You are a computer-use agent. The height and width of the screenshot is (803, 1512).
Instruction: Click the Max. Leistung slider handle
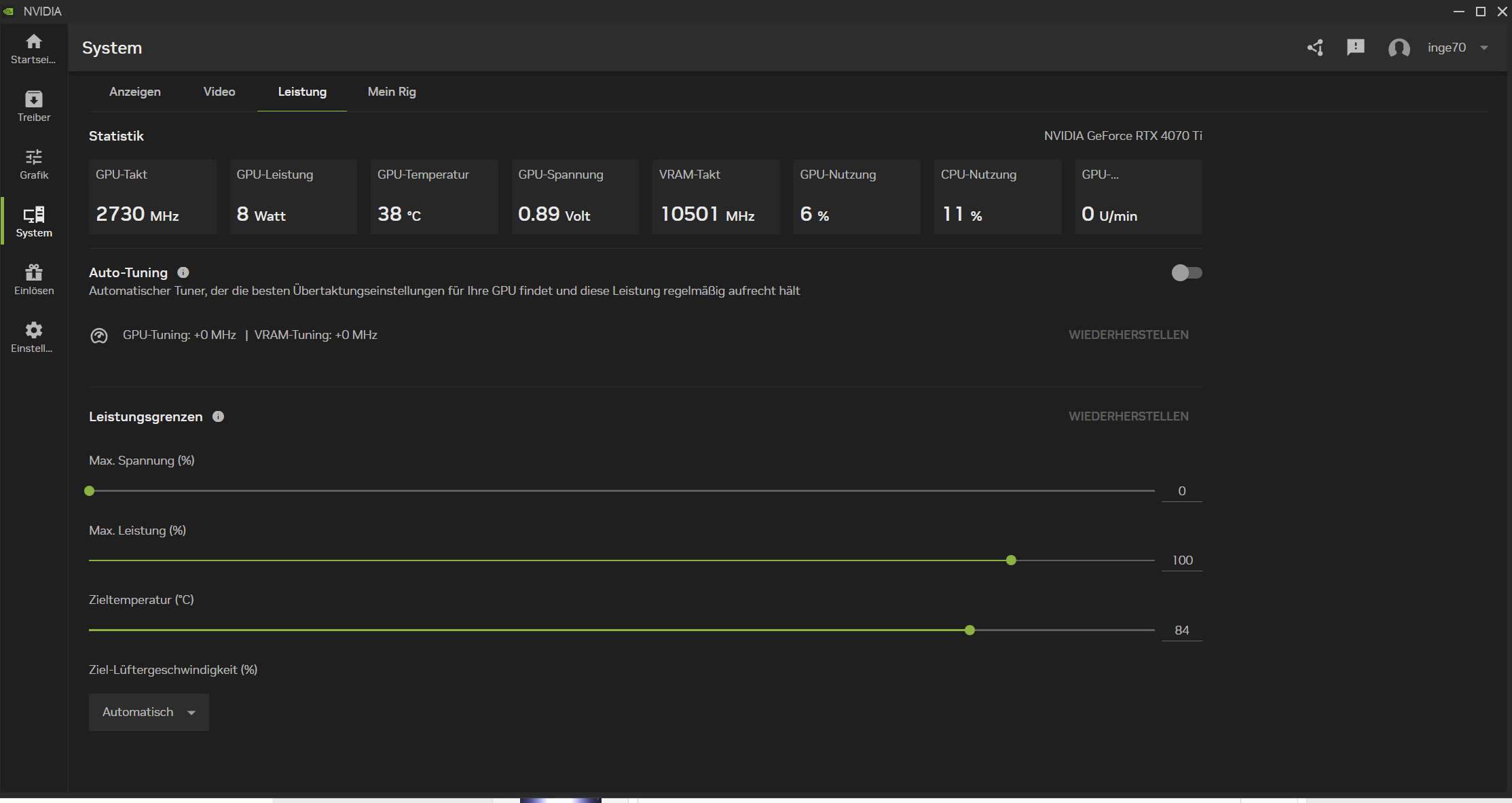pyautogui.click(x=1011, y=560)
